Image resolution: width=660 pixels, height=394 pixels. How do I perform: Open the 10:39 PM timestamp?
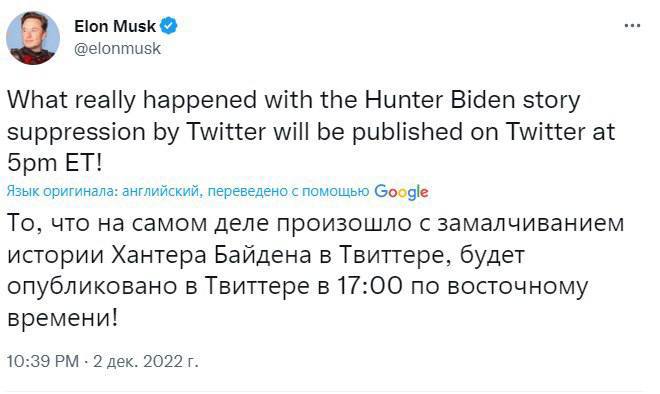point(43,361)
